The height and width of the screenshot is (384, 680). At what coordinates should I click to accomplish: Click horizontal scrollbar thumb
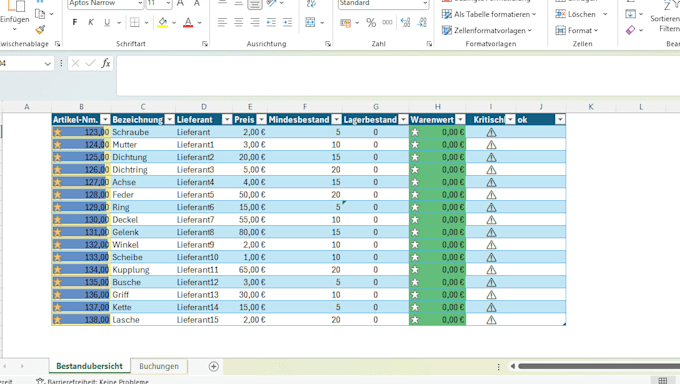pos(599,367)
